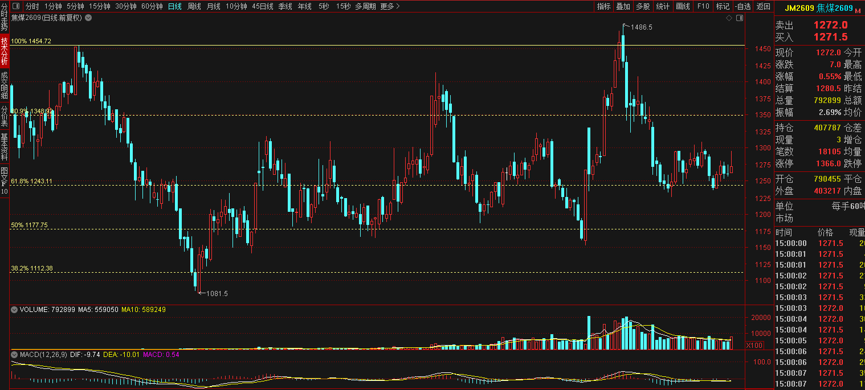Click the 总量 value 792899
865x390 pixels.
(x=826, y=100)
